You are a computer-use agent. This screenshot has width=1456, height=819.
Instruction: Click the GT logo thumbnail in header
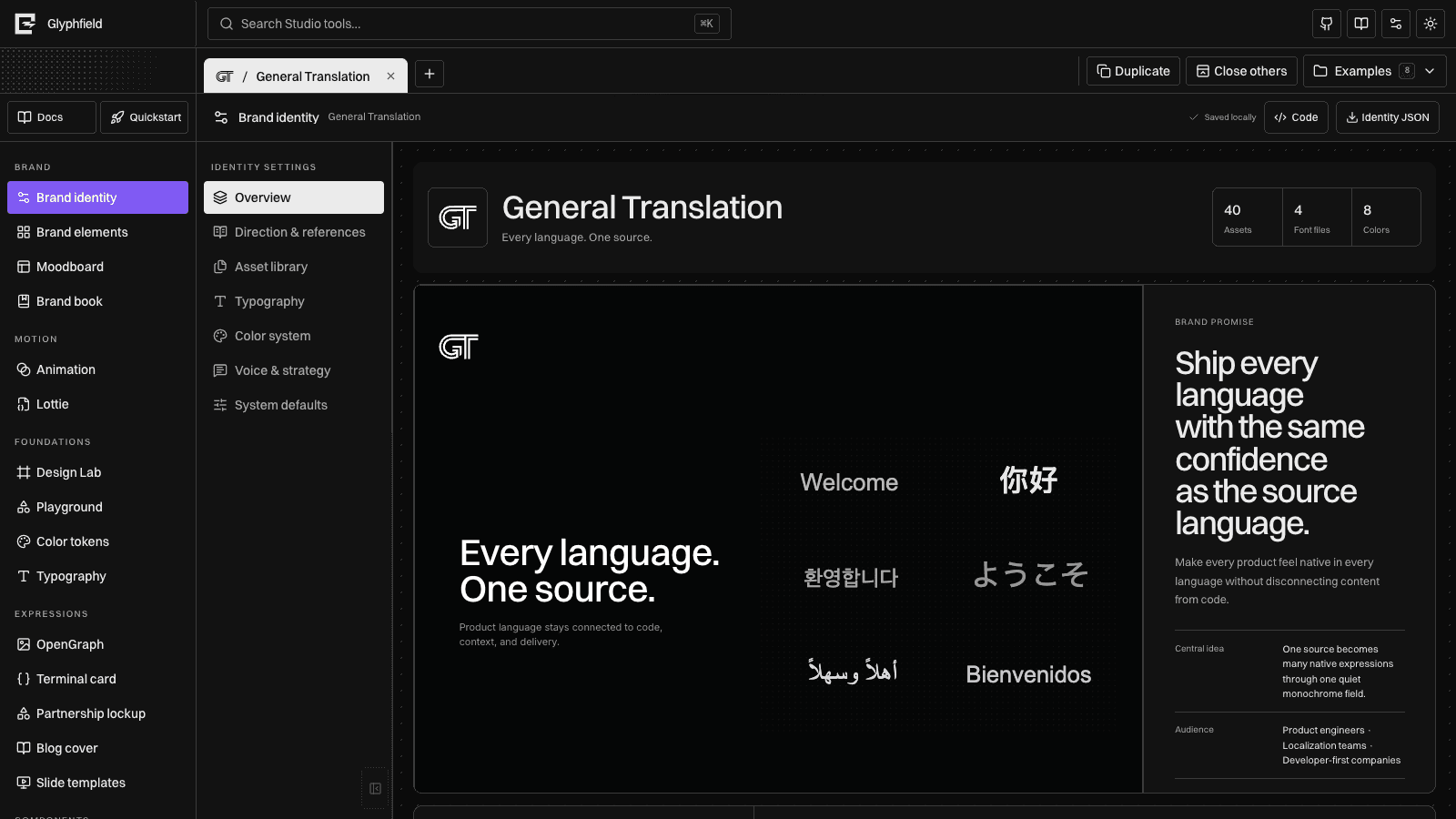[458, 217]
